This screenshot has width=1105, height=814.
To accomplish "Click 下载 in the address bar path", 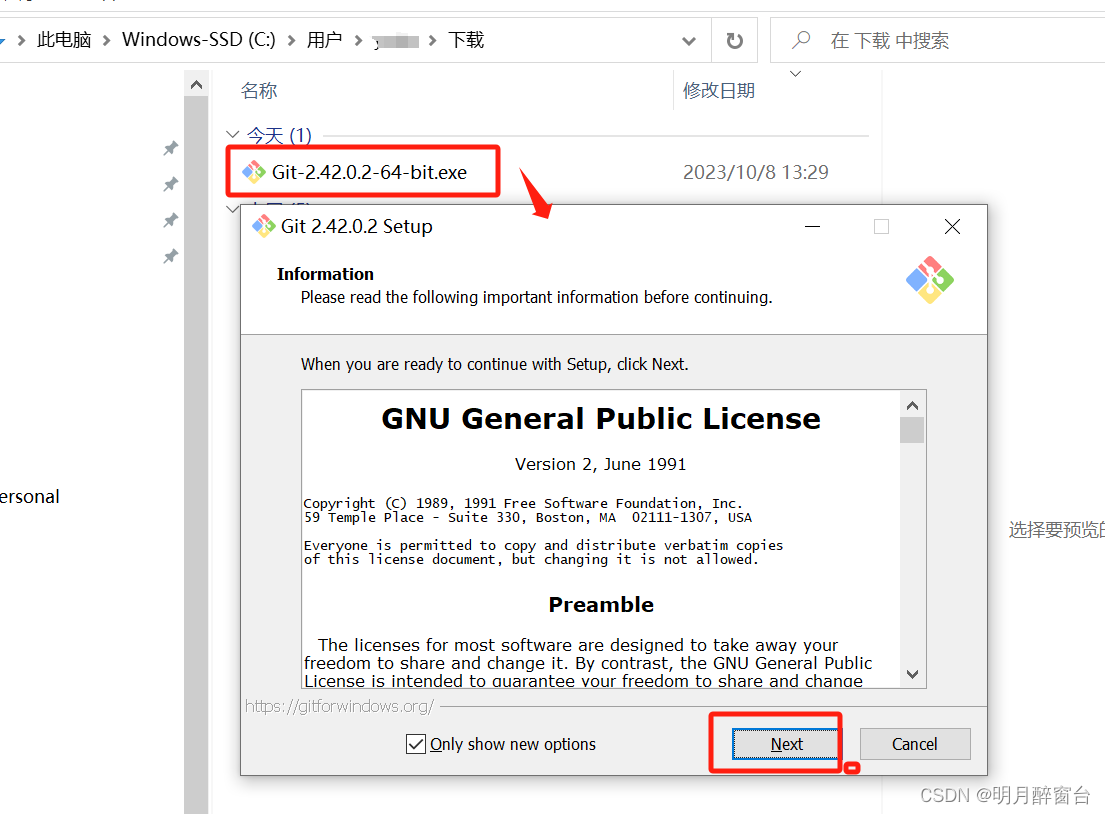I will (466, 40).
